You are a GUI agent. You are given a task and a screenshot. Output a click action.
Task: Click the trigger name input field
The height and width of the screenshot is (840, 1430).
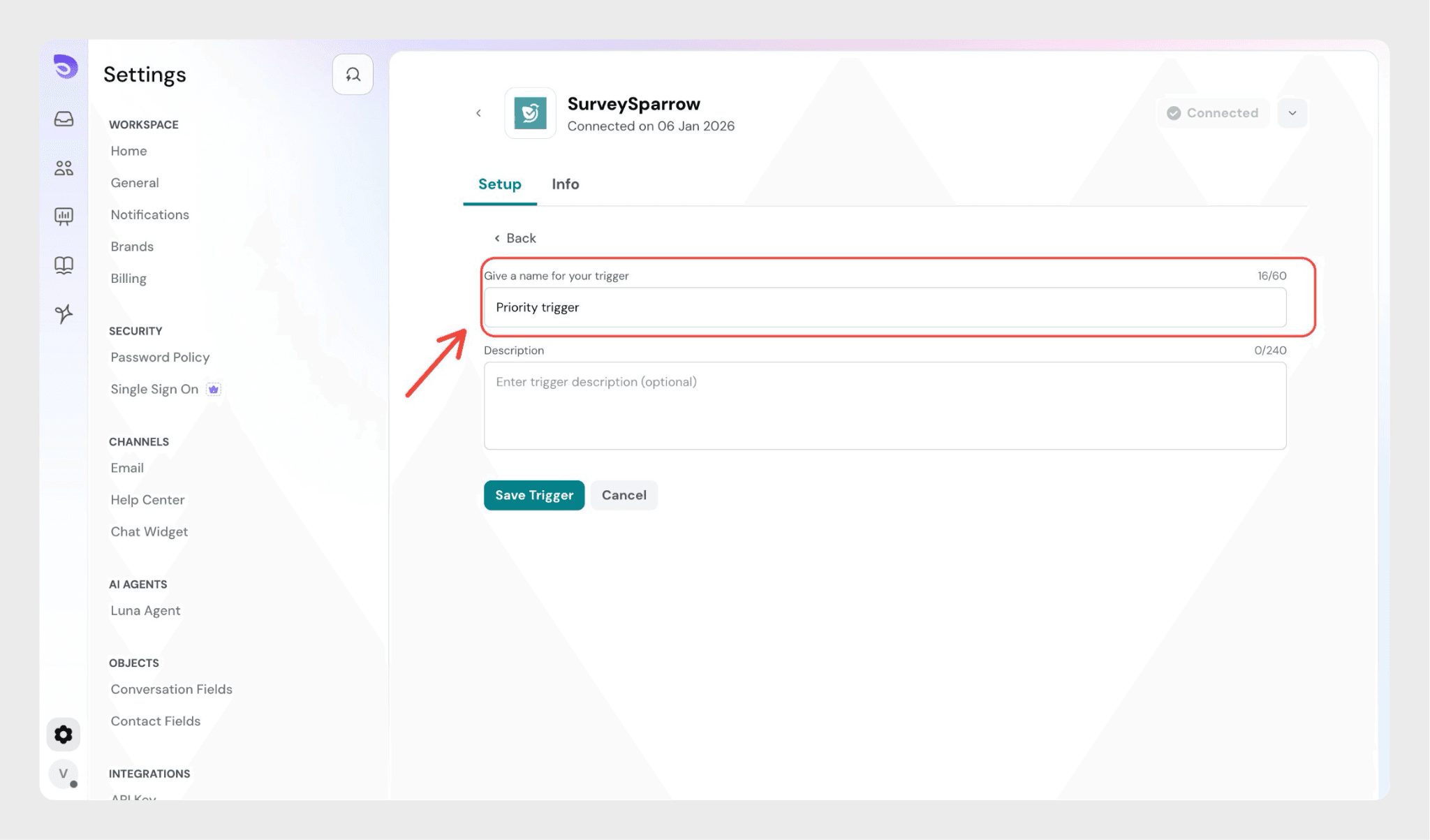click(x=885, y=307)
